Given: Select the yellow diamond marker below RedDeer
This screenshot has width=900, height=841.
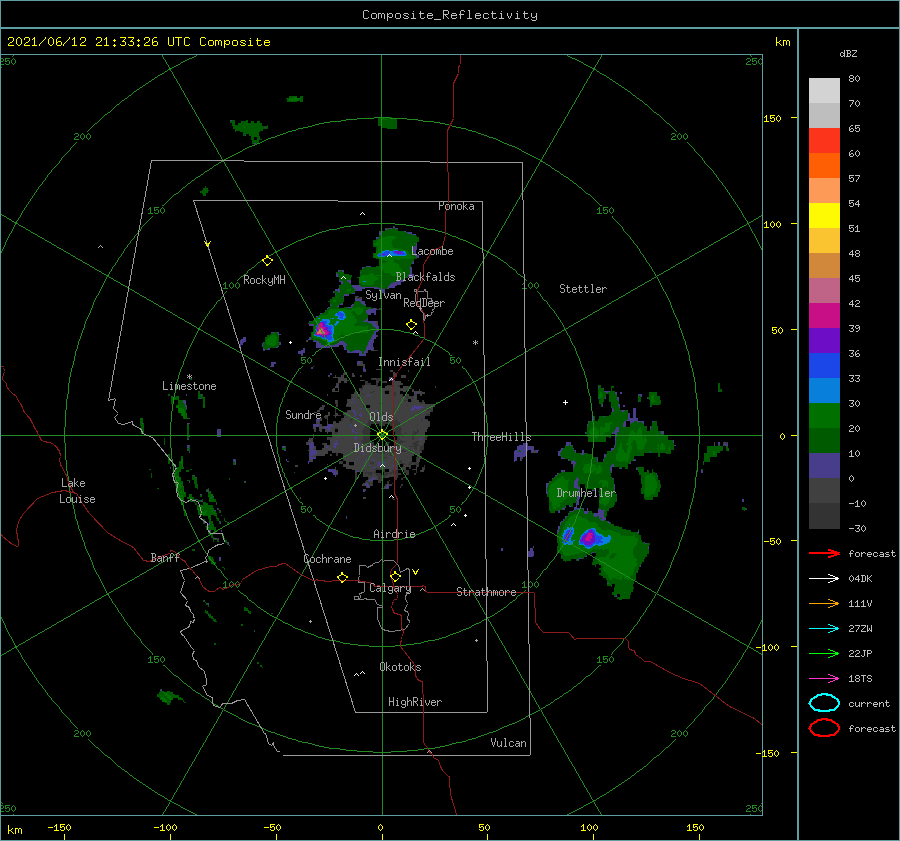Looking at the screenshot, I should tap(411, 325).
